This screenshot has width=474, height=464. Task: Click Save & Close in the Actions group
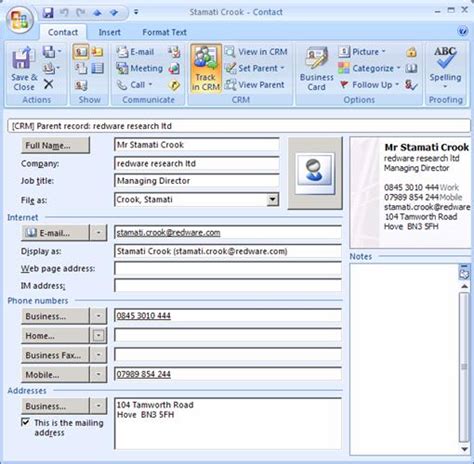pos(23,69)
